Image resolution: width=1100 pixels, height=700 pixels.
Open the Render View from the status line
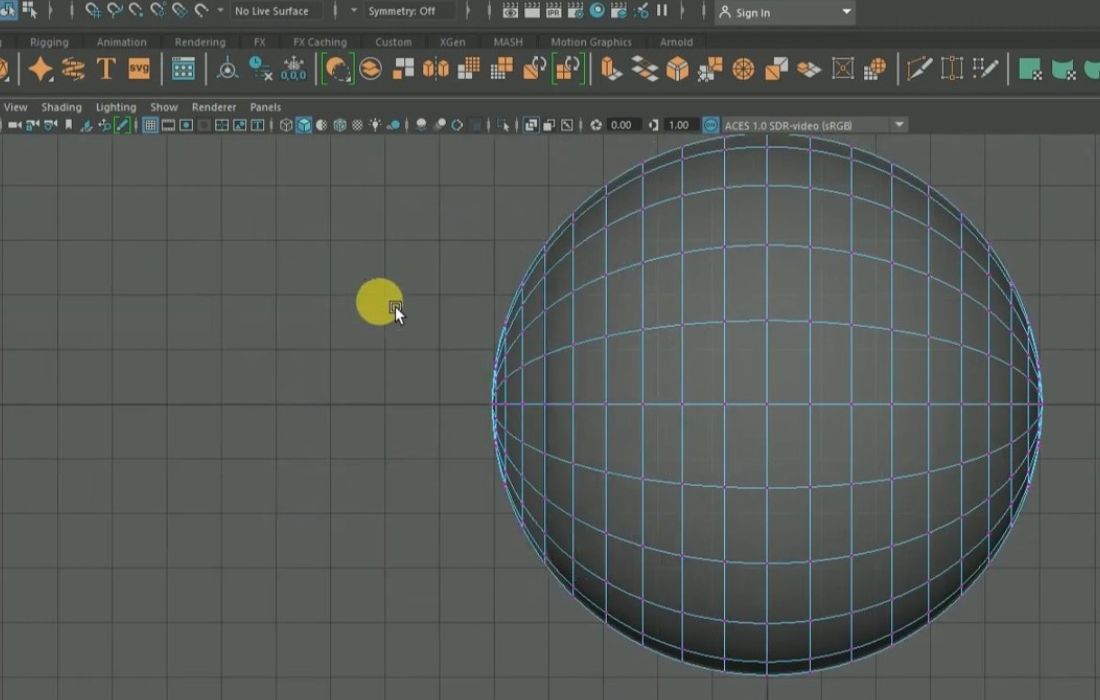510,13
